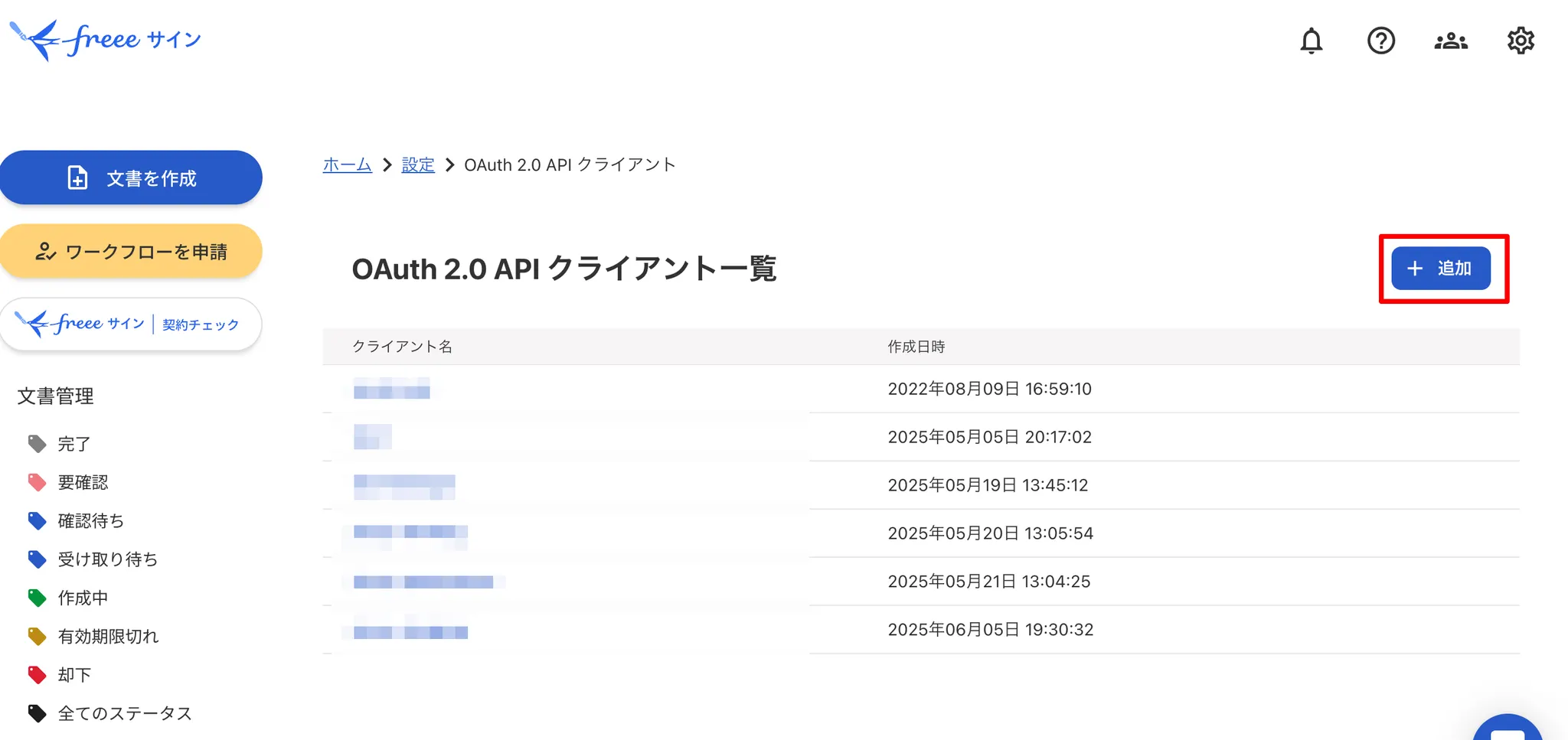Screen dimensions: 1568x740
Task: Click the 追加 button
Action: [1440, 269]
